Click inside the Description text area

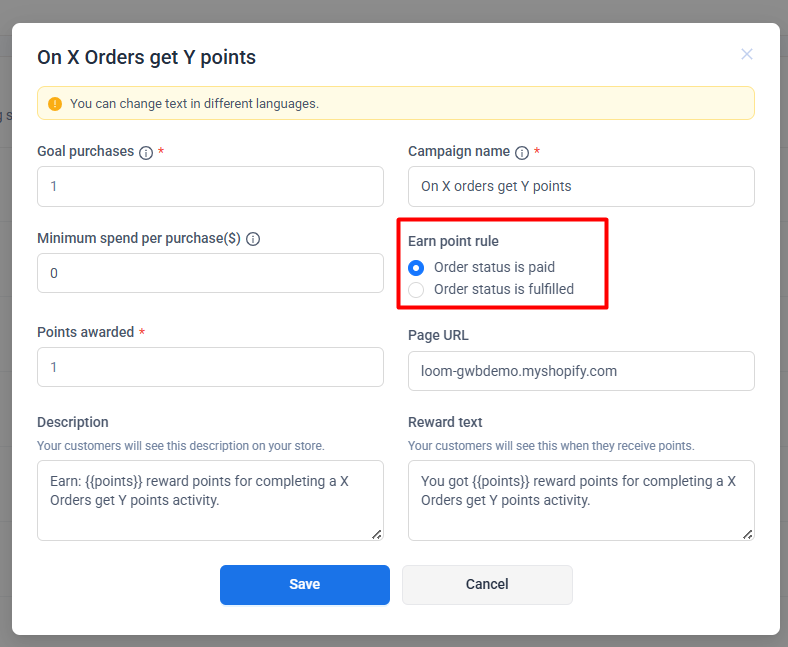[x=210, y=500]
